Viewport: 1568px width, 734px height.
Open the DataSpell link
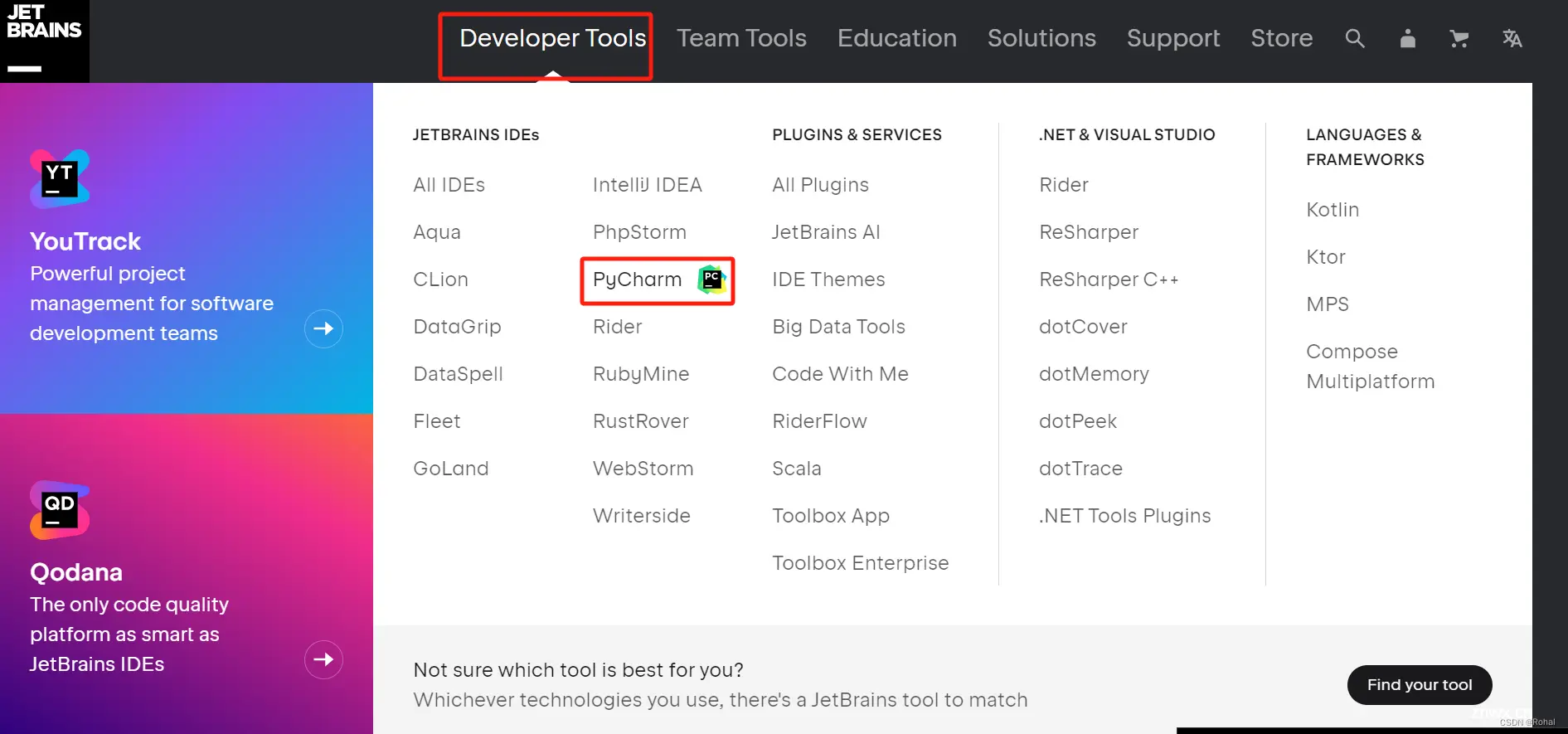[x=459, y=374]
